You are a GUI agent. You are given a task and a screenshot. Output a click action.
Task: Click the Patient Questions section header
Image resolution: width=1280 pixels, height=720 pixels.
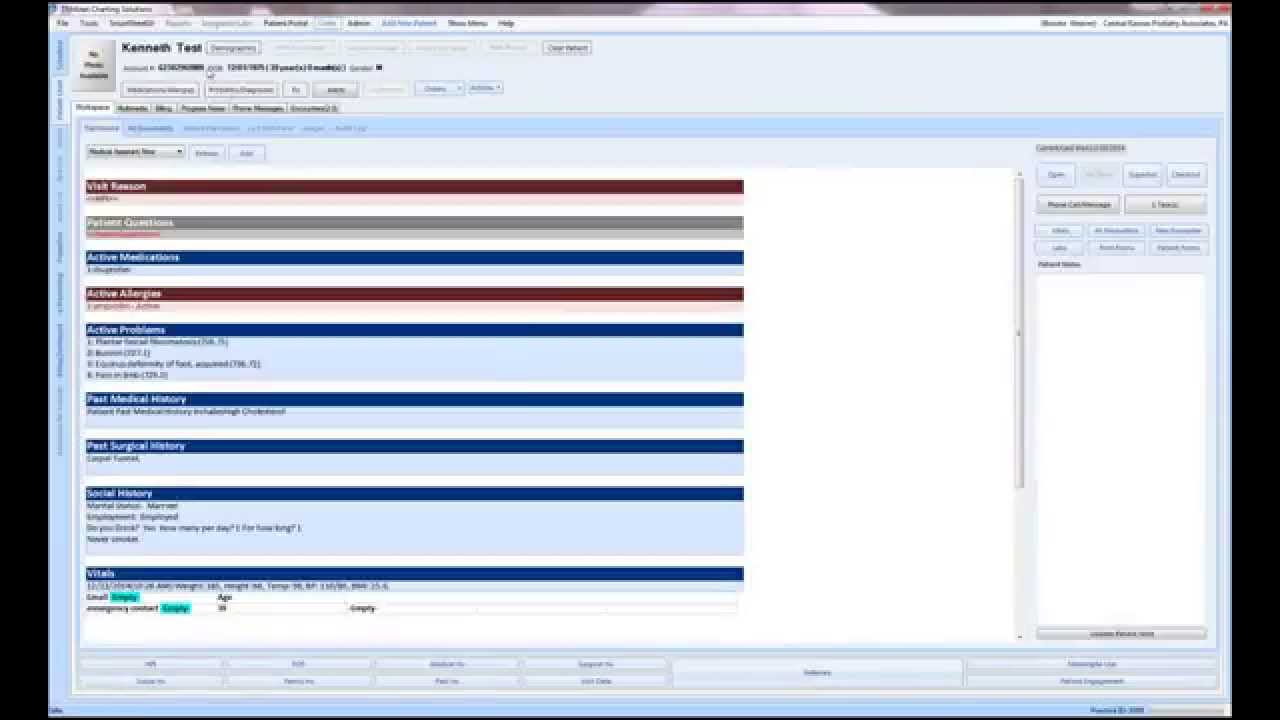pos(414,222)
